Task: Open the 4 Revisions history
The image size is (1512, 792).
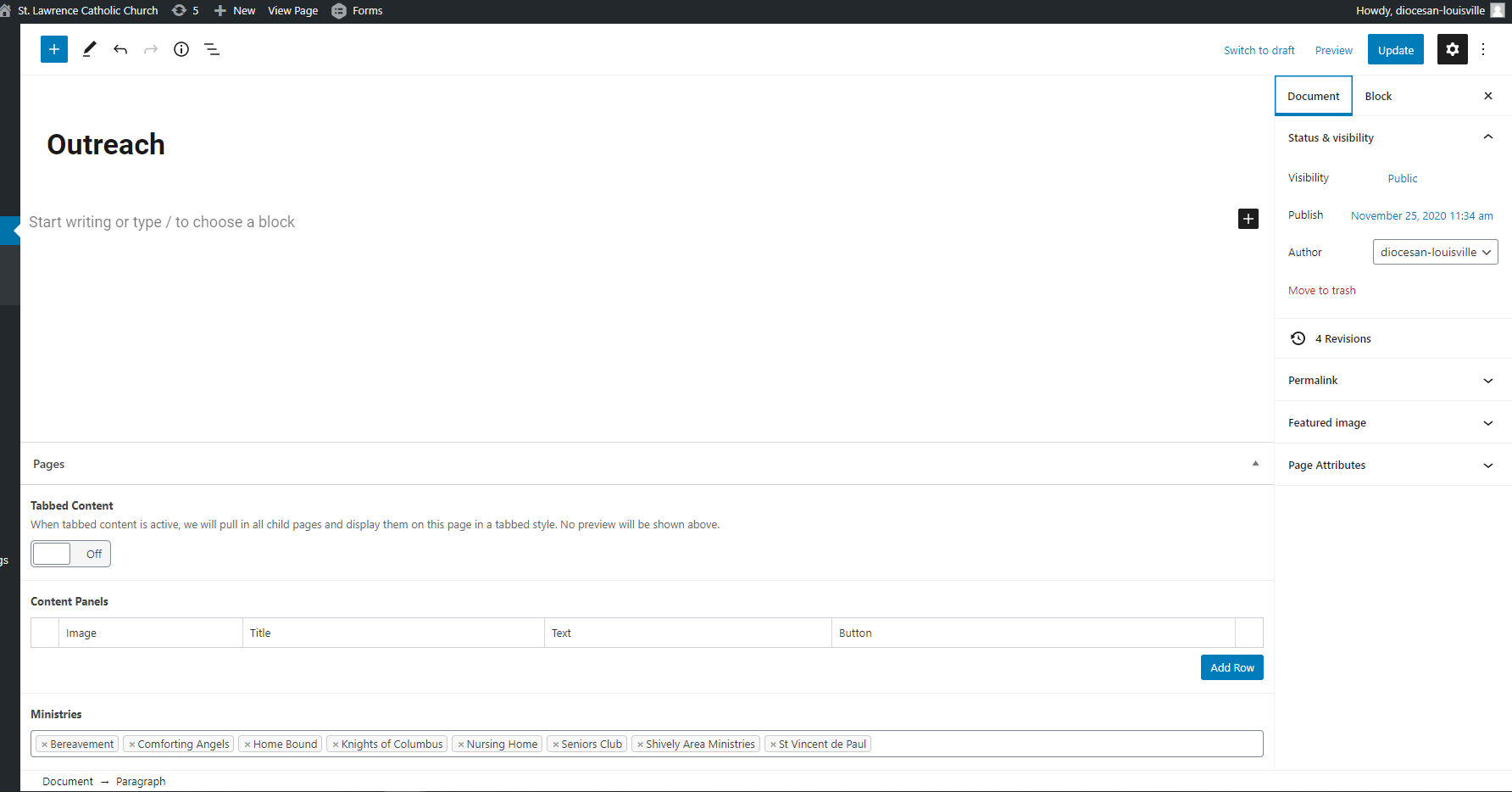Action: (1342, 338)
